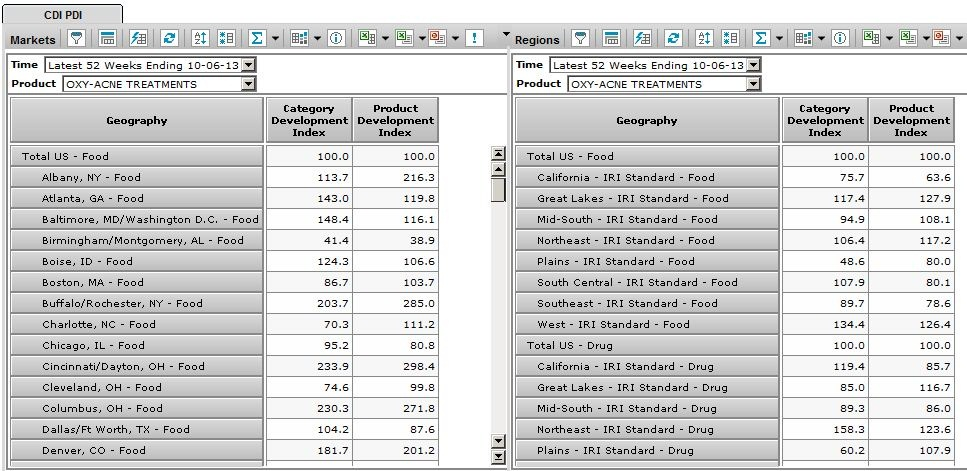Click the exclamation alert icon in Markets toolbar

coord(472,38)
